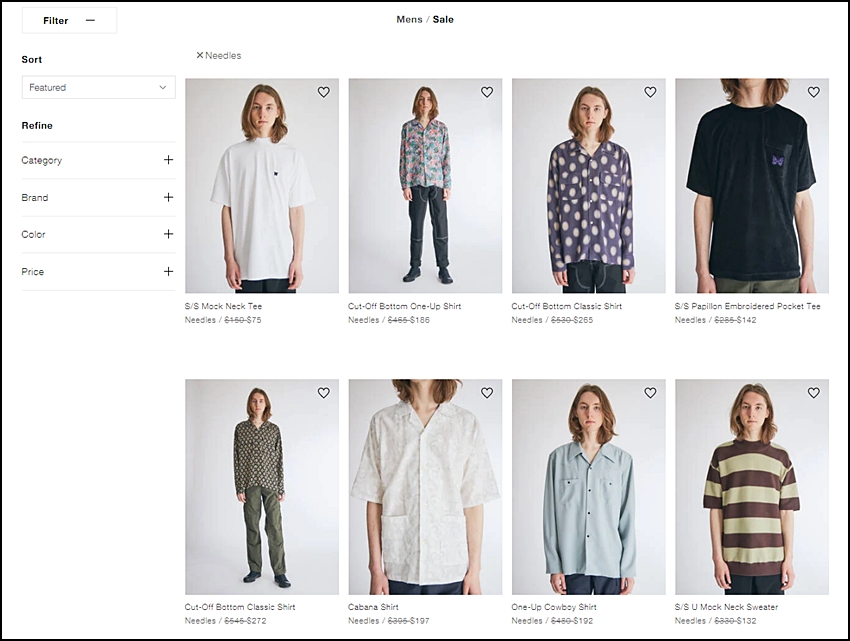The width and height of the screenshot is (850, 641).
Task: Expand the Brand refine section
Action: coord(98,197)
